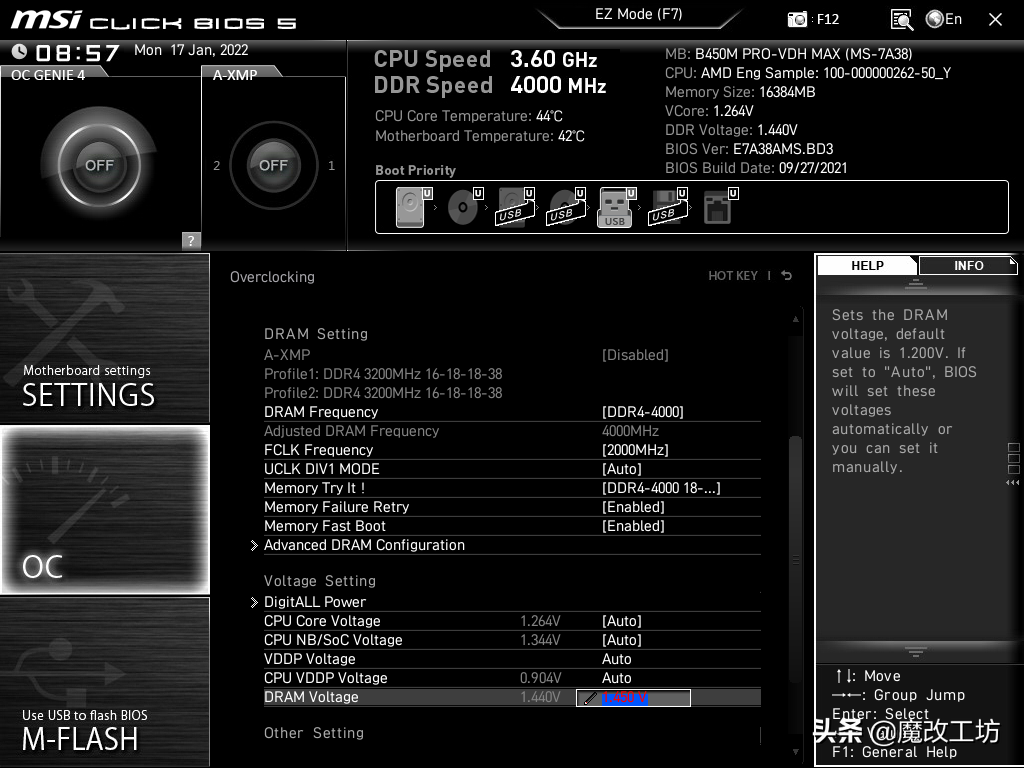Open the Memory Try It ! preset list
Image resolution: width=1024 pixels, height=768 pixels.
(661, 488)
